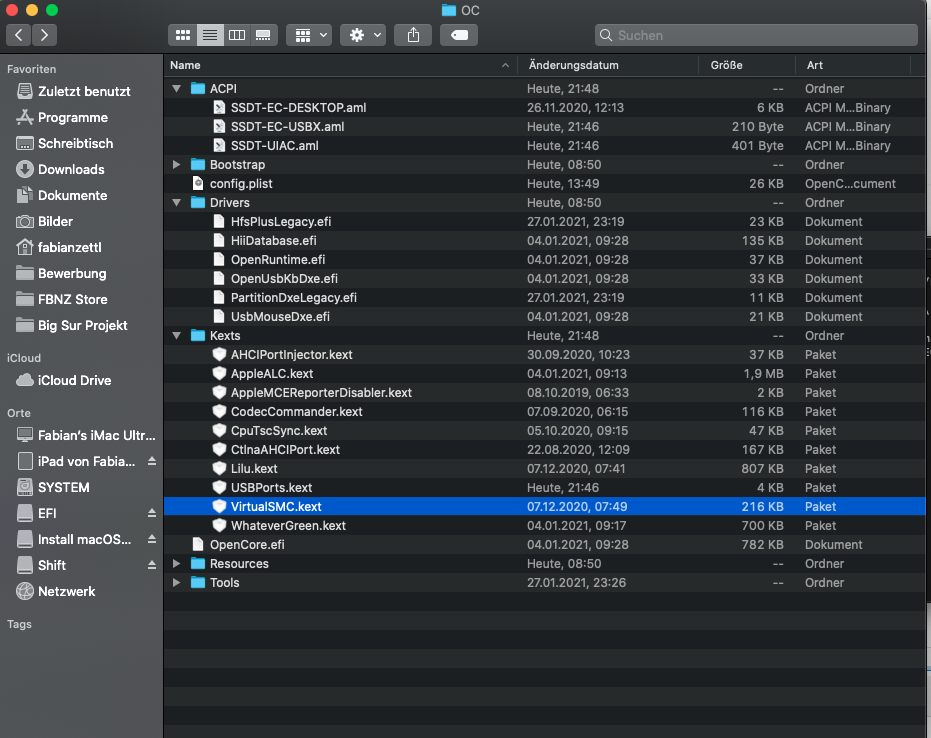Image resolution: width=931 pixels, height=738 pixels.
Task: Click the Edit Tags button
Action: (x=459, y=35)
